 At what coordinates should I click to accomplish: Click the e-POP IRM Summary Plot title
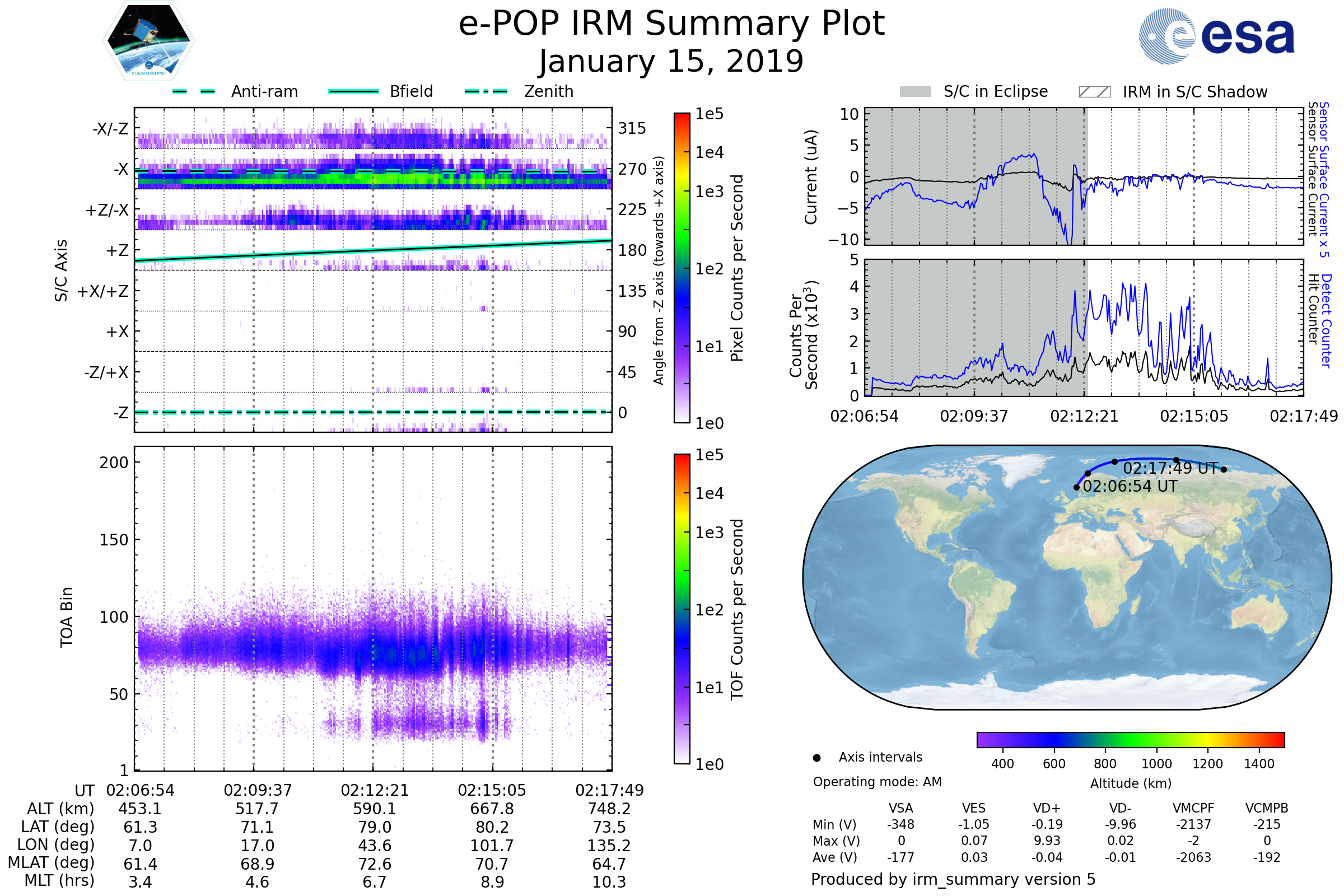[x=671, y=24]
